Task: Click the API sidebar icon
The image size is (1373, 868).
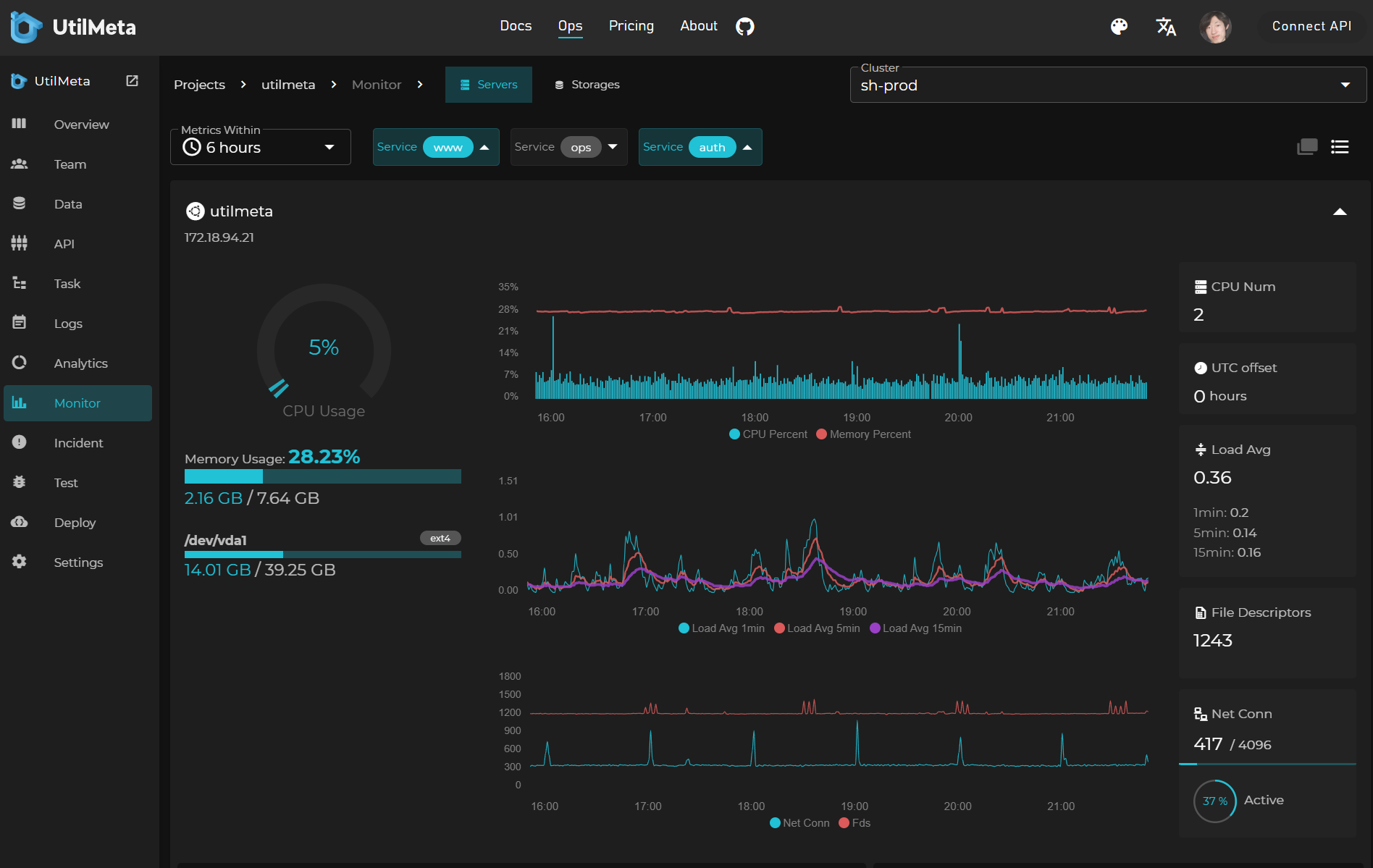Action: (20, 243)
